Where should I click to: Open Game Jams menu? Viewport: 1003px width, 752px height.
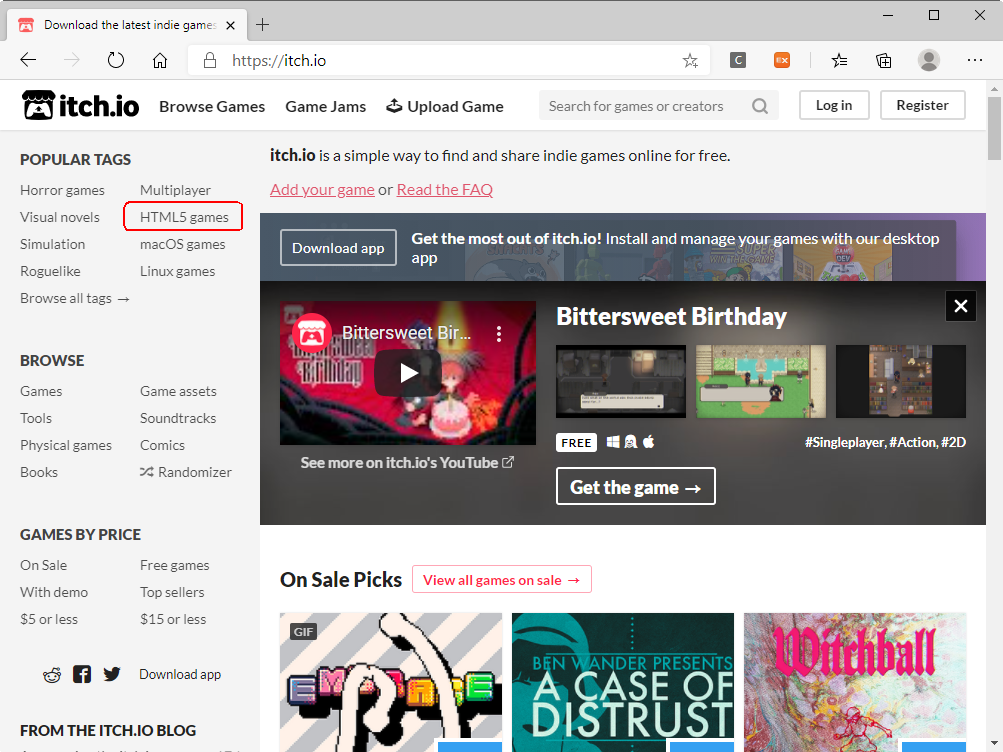[x=326, y=106]
